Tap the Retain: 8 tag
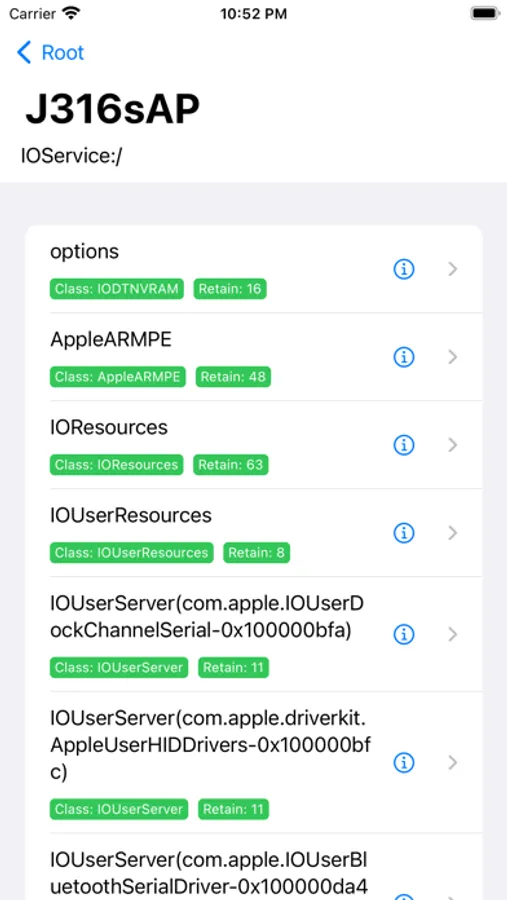 [257, 553]
